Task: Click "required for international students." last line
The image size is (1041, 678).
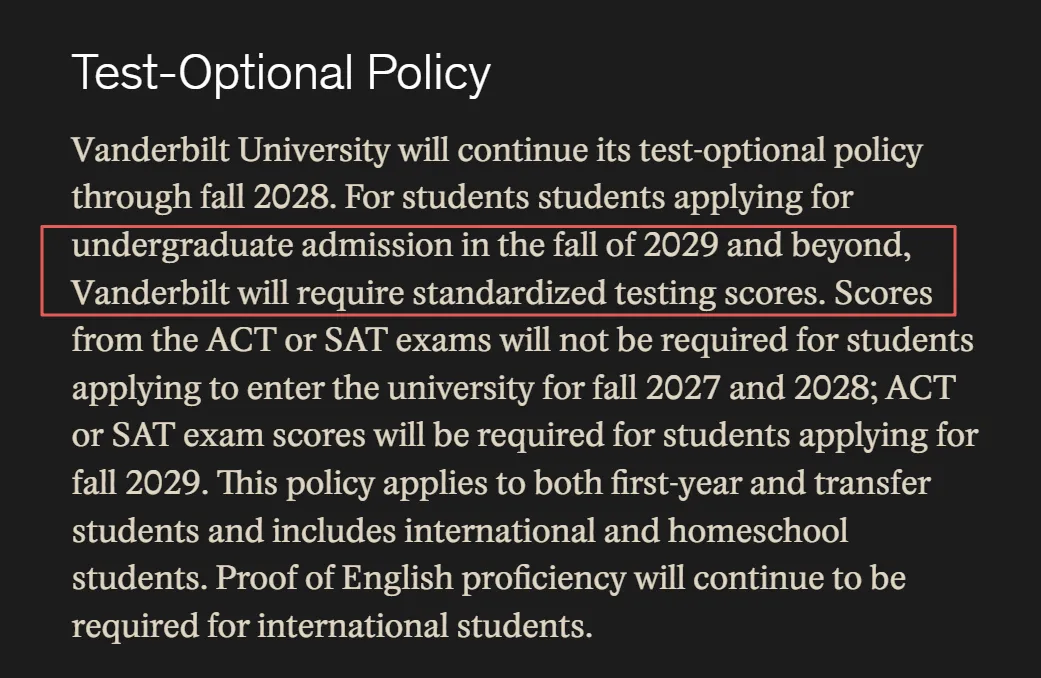Action: point(332,626)
